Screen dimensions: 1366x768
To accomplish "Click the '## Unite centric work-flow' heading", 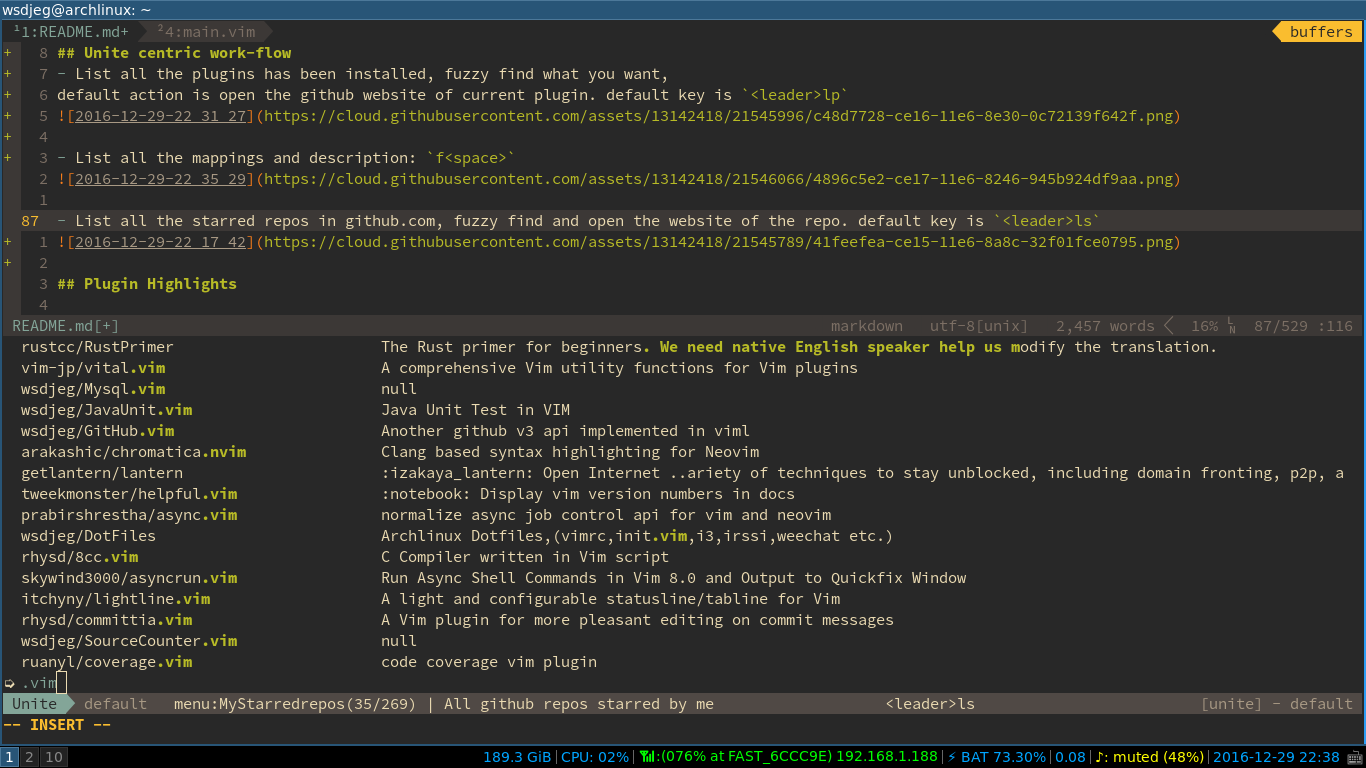I will [x=174, y=53].
